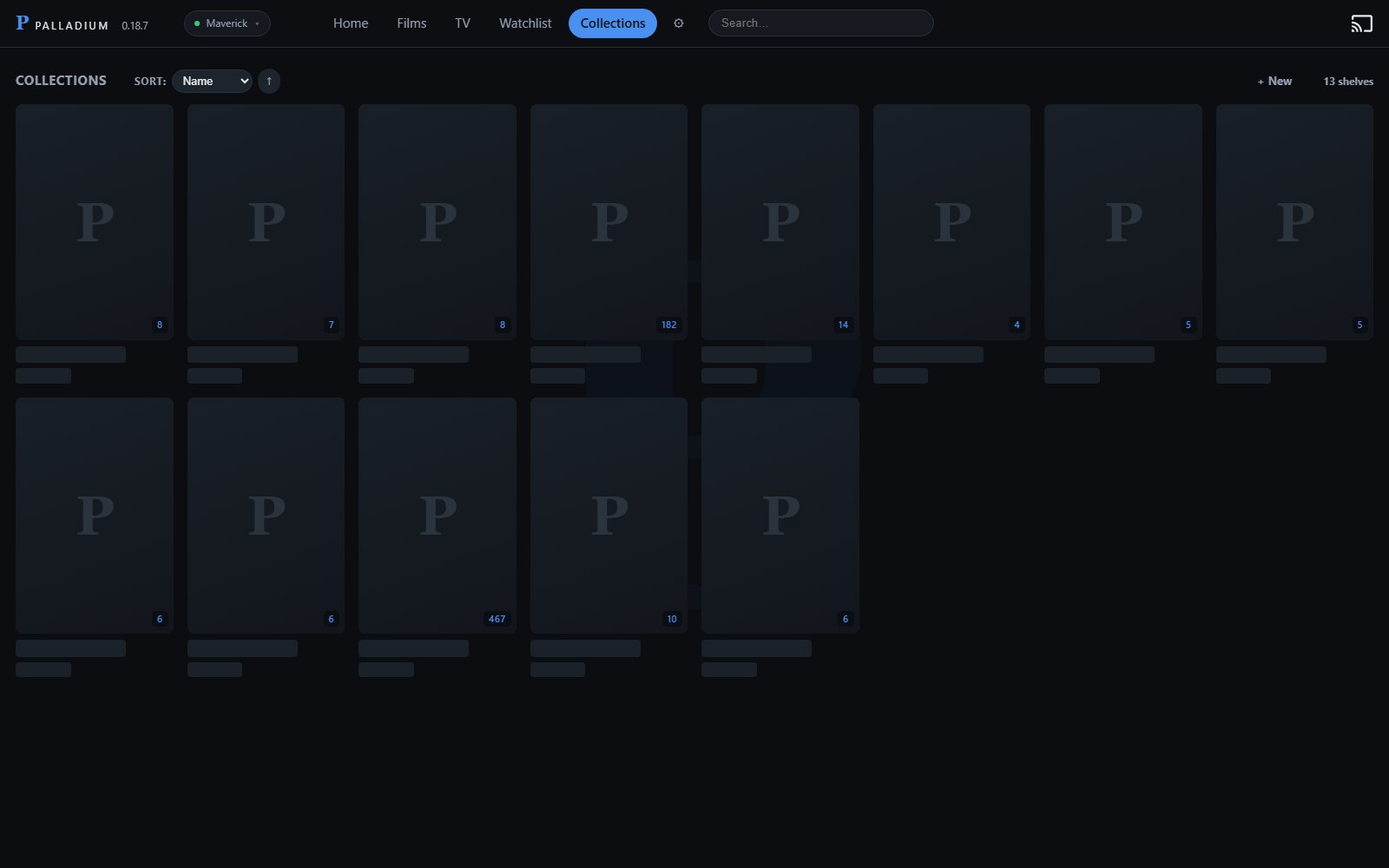This screenshot has height=868, width=1389.
Task: Click the + New collection button
Action: [x=1274, y=81]
